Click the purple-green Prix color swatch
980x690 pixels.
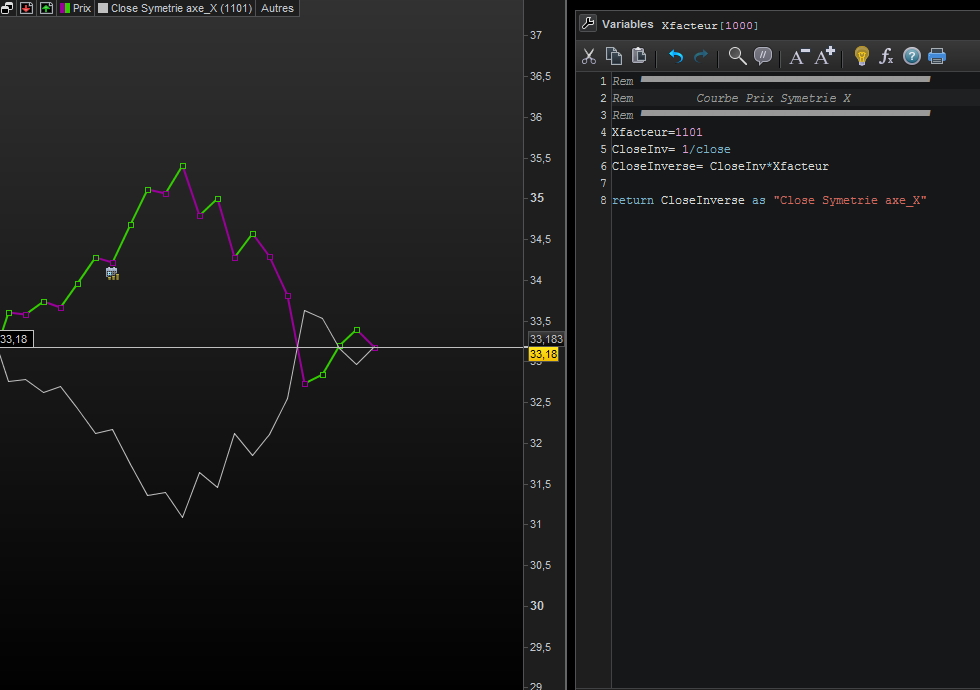pos(65,8)
